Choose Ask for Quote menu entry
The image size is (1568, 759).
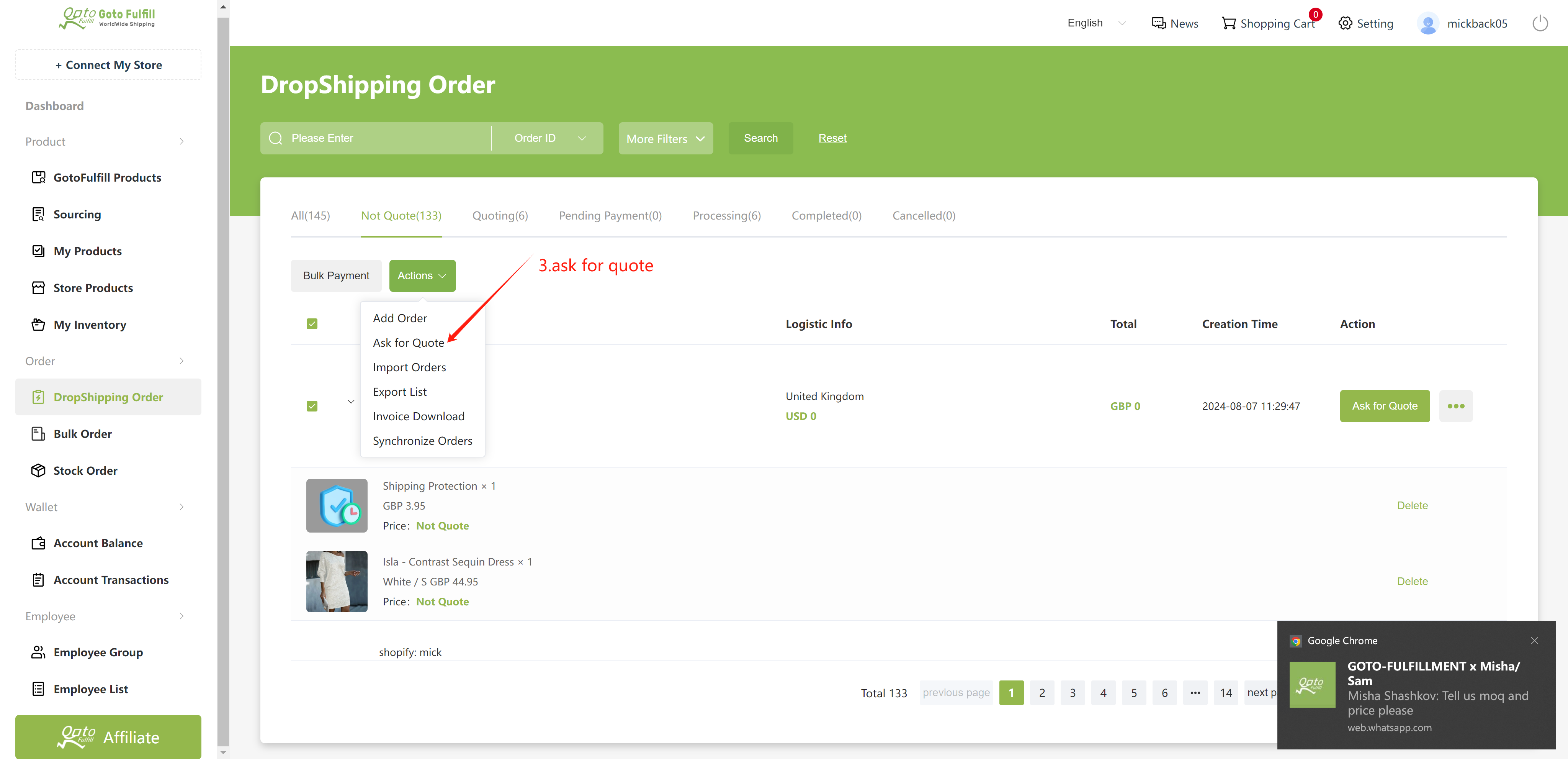click(x=409, y=343)
